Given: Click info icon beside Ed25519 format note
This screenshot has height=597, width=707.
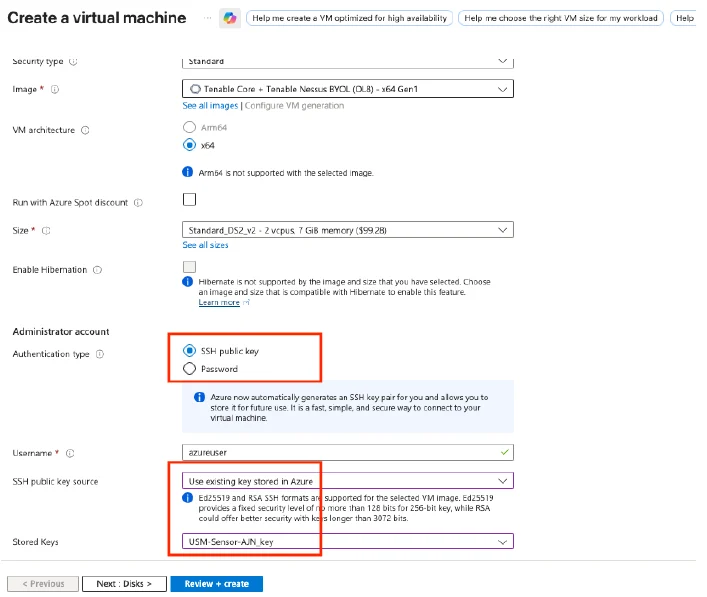Looking at the screenshot, I should tap(188, 498).
